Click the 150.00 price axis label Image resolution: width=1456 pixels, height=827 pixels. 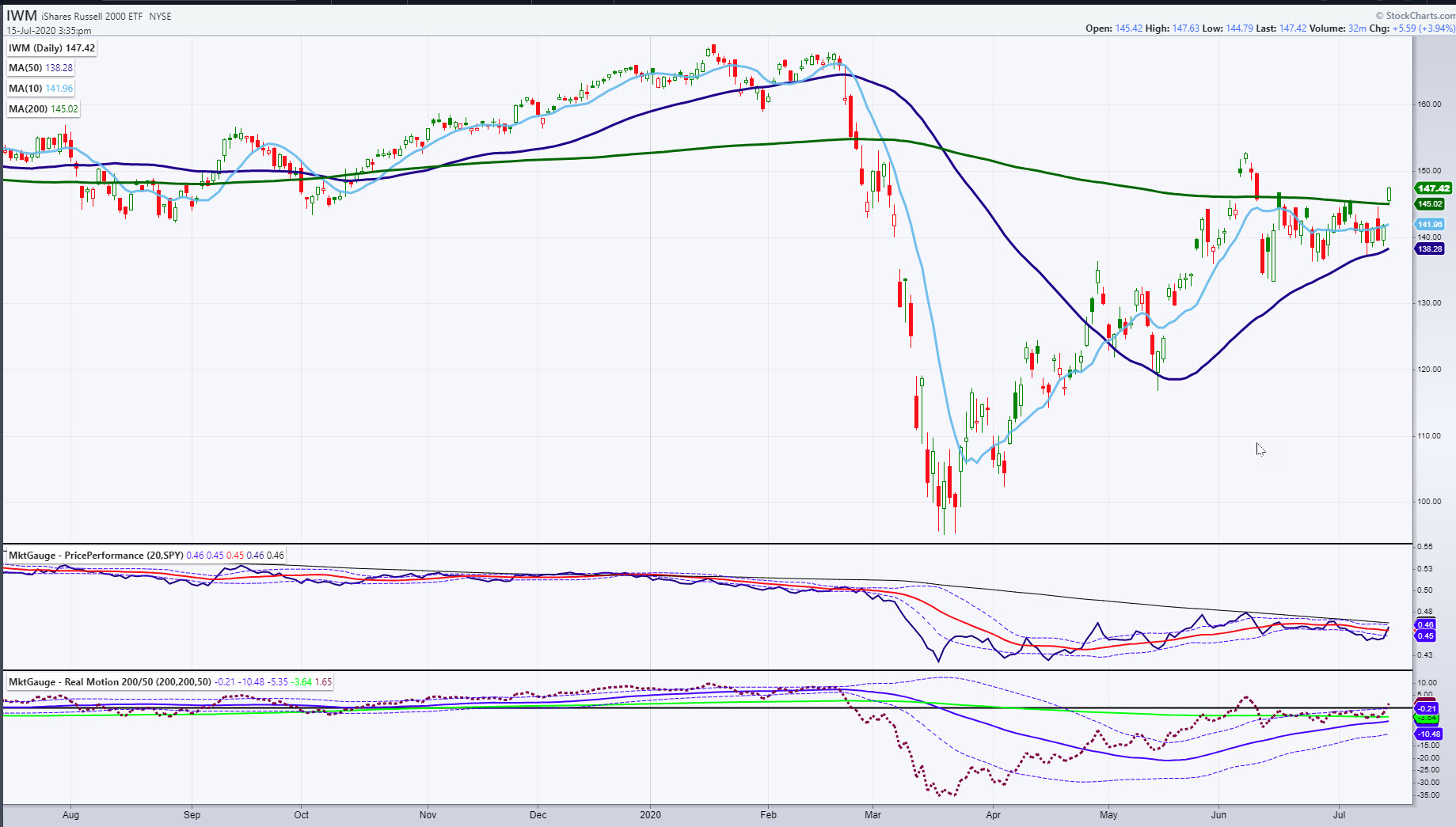coord(1429,171)
